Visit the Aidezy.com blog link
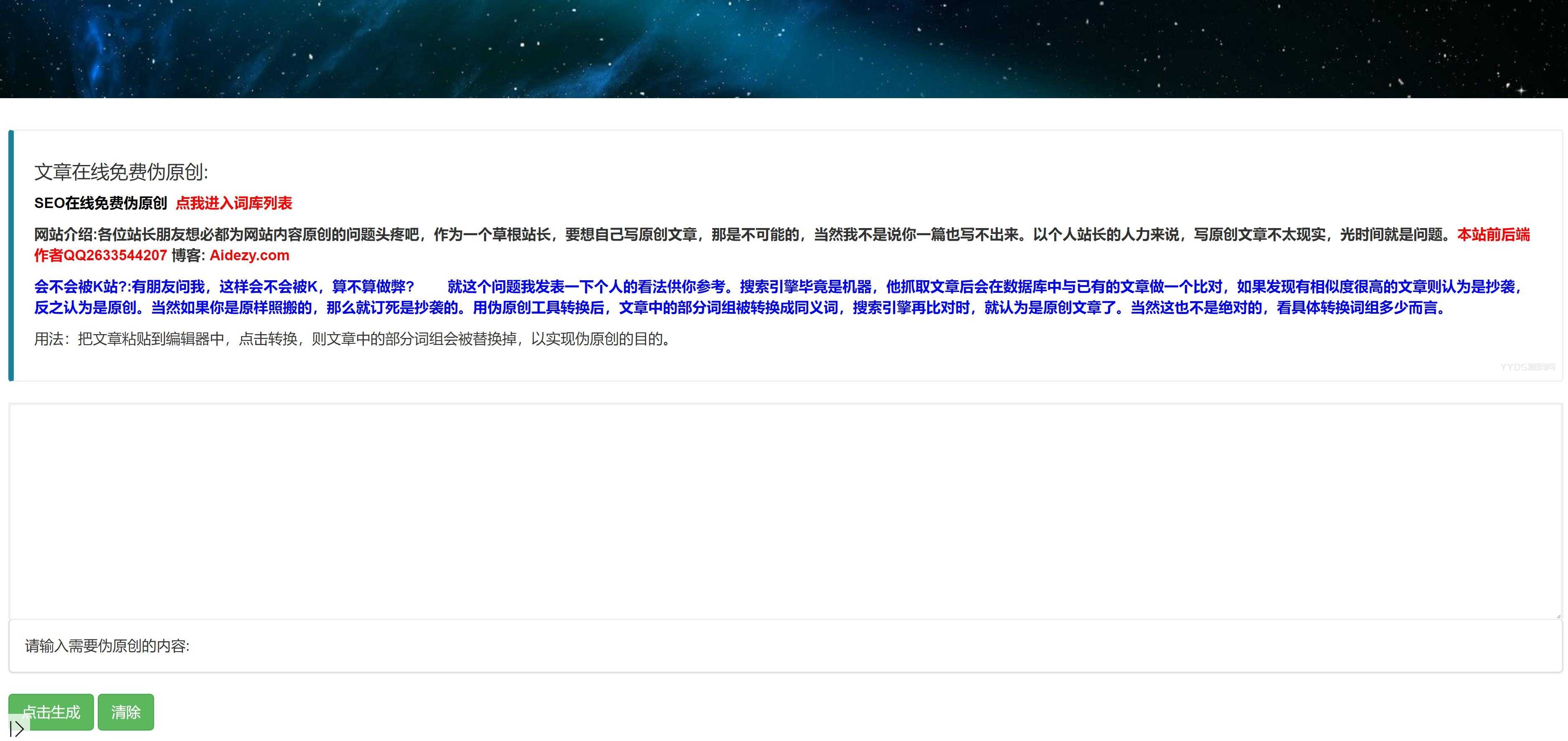The image size is (1568, 741). (249, 255)
